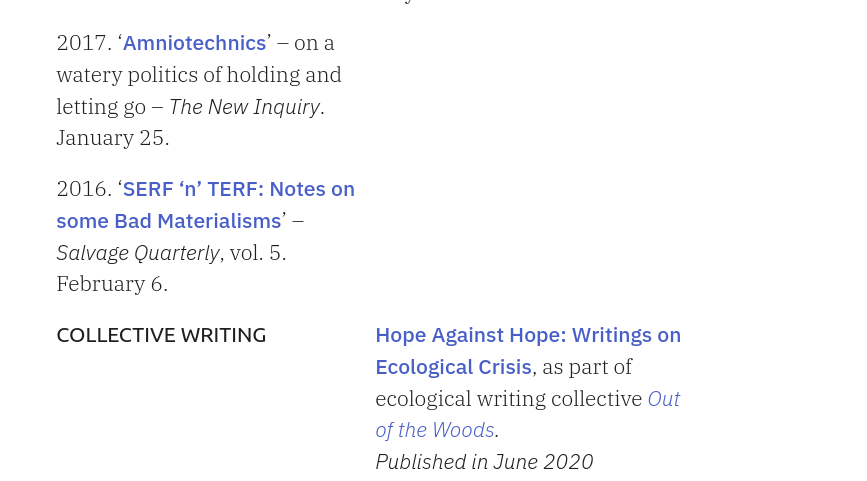The width and height of the screenshot is (867, 481).
Task: Open the 'Amniotechnics' article link
Action: pyautogui.click(x=195, y=43)
